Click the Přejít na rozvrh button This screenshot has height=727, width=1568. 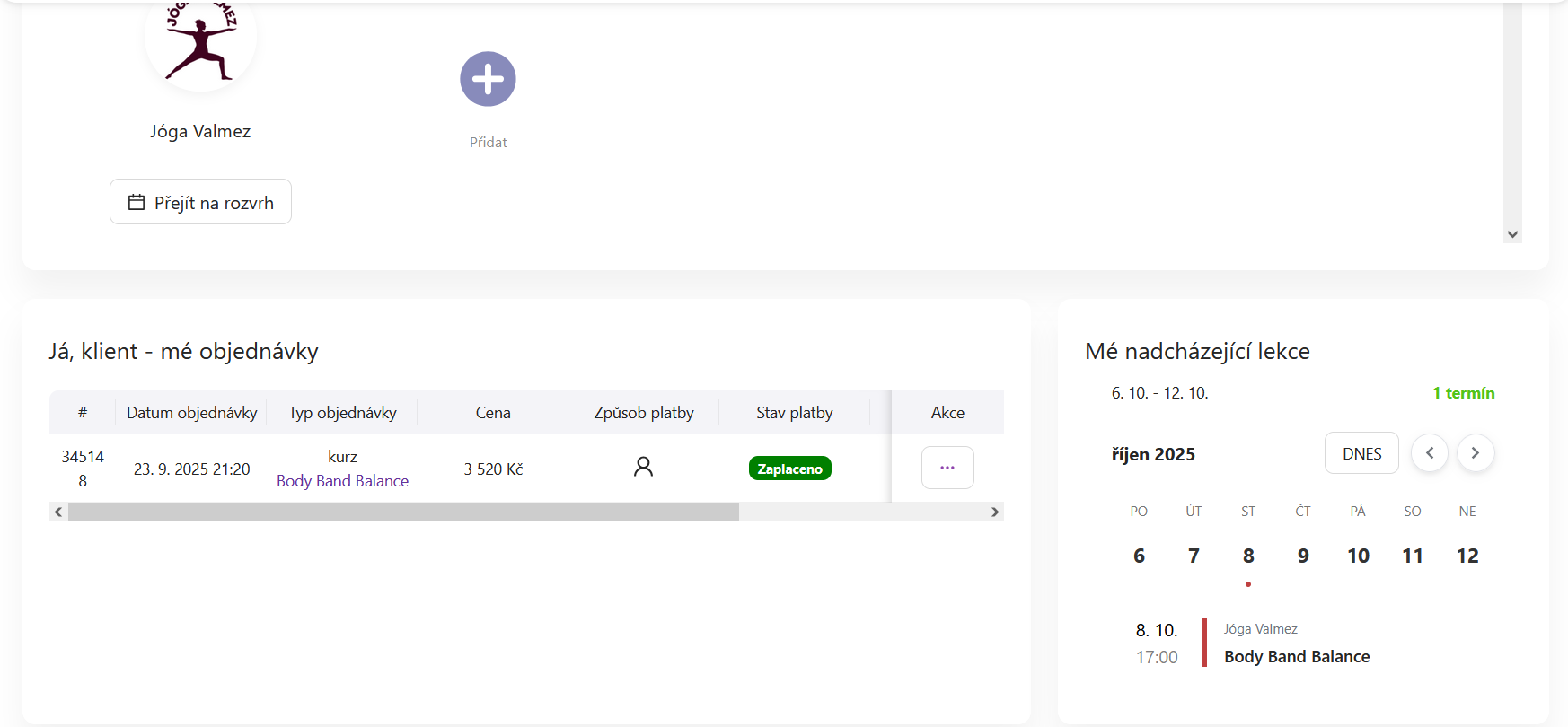click(200, 202)
